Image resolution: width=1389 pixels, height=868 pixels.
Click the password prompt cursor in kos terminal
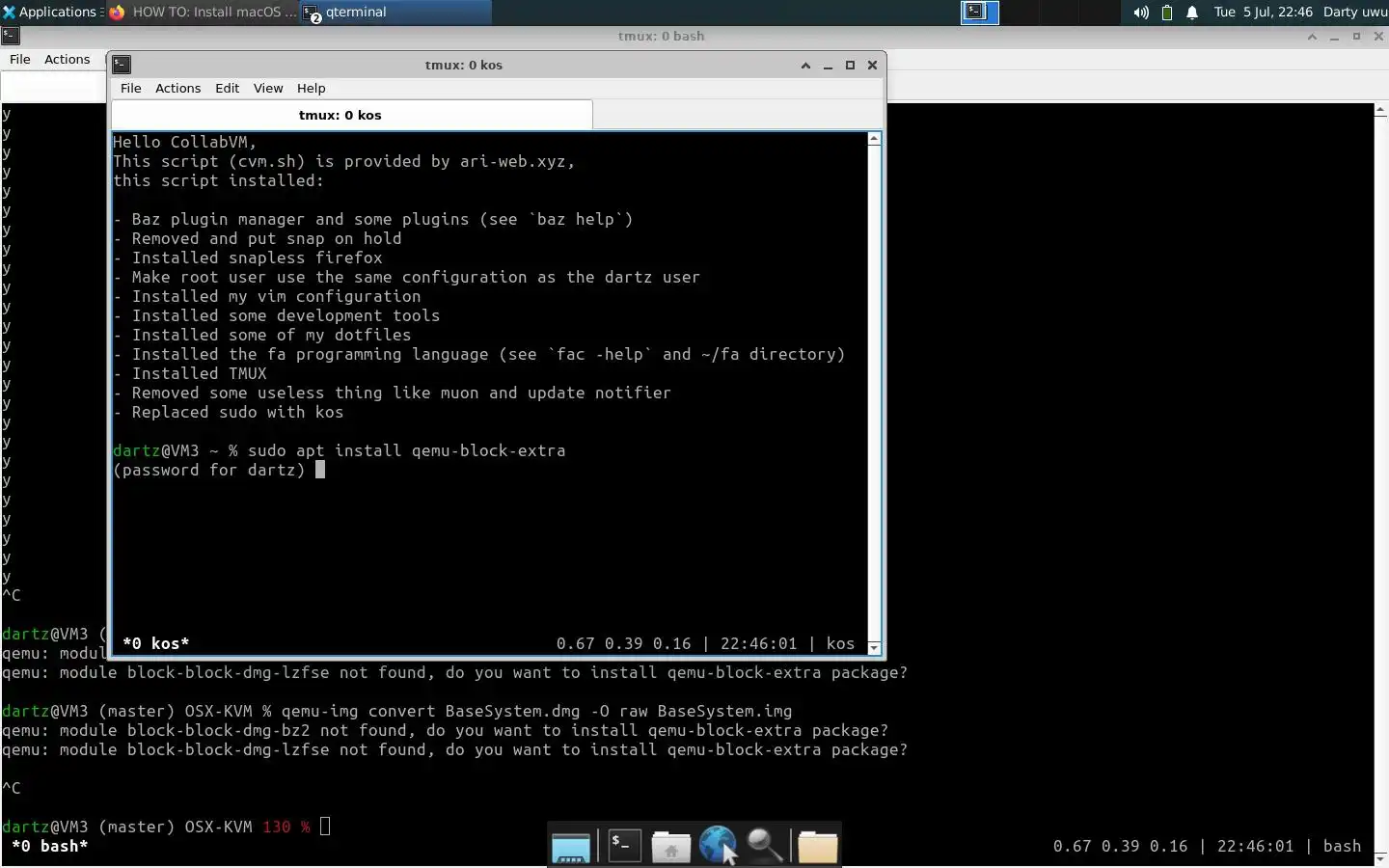[320, 470]
